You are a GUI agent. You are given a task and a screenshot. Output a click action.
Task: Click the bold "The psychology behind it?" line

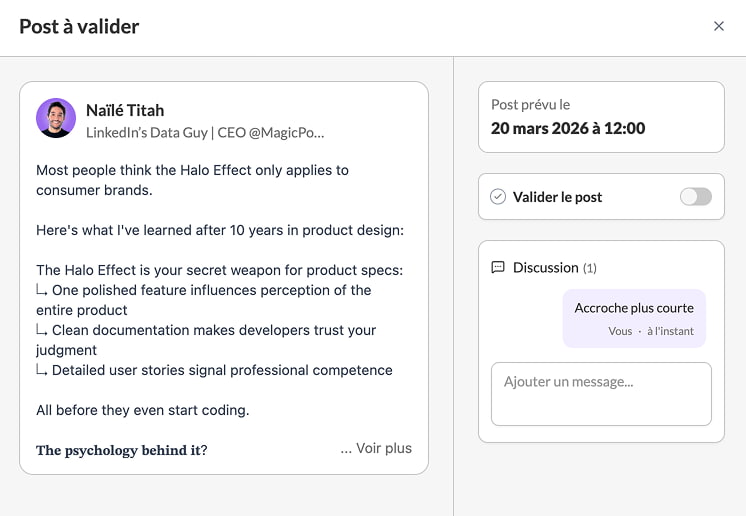[x=122, y=450]
